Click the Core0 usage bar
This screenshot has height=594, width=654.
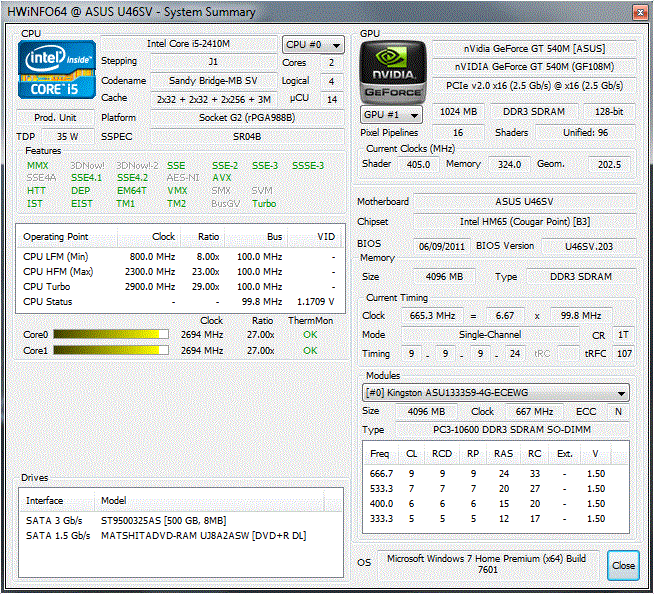[111, 335]
